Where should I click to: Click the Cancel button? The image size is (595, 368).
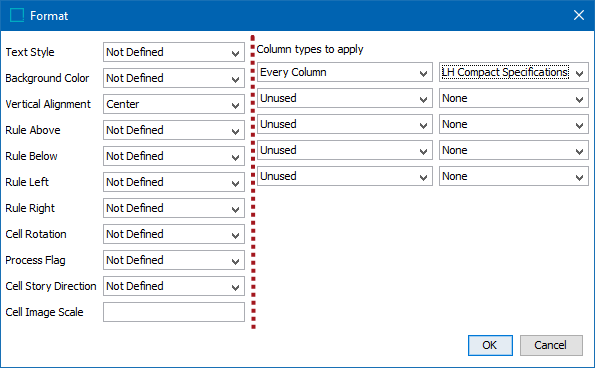pos(551,345)
